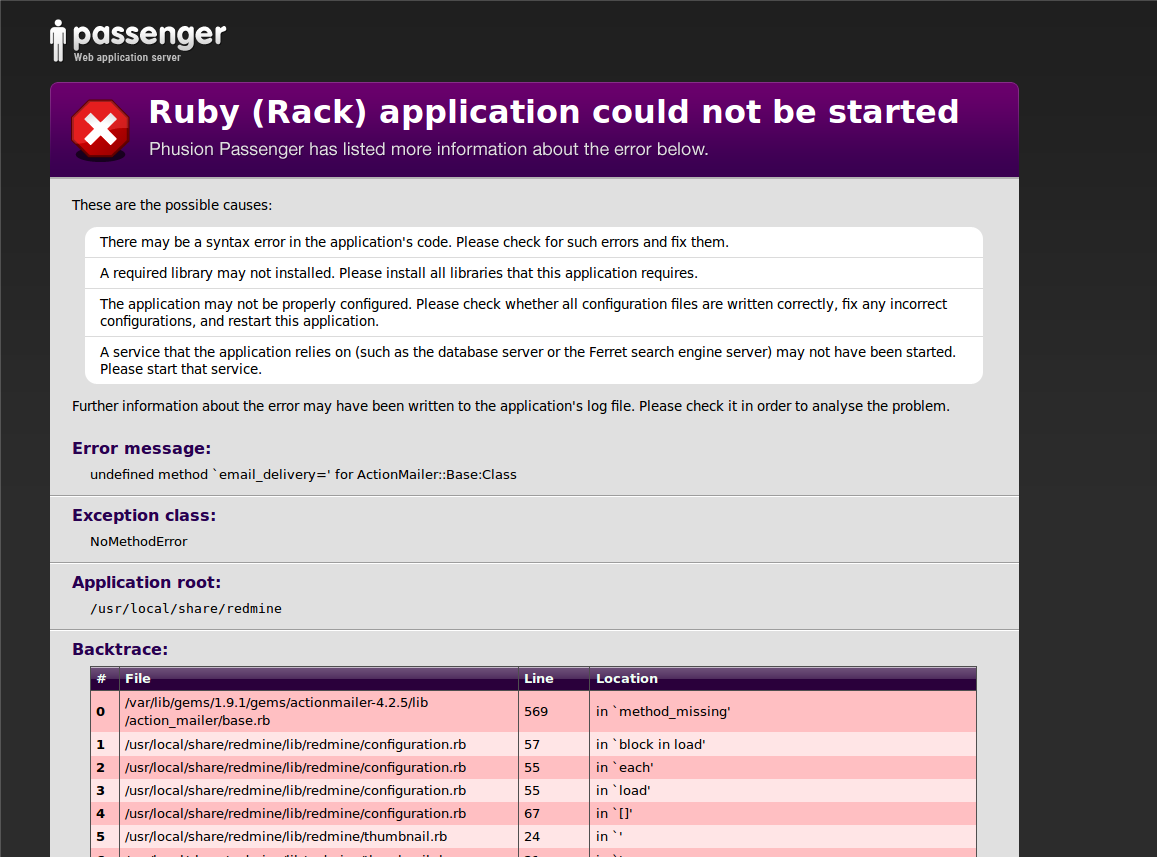Click the 'Backtrace:' section heading
Image resolution: width=1157 pixels, height=857 pixels.
tap(120, 649)
